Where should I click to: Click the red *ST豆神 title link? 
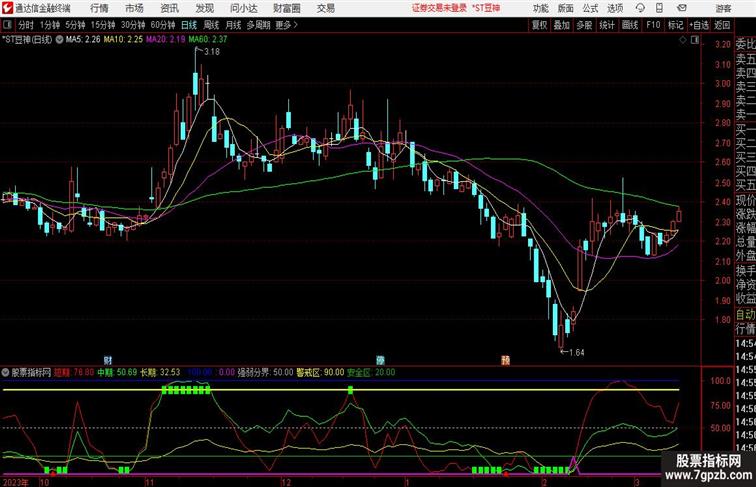tap(486, 8)
